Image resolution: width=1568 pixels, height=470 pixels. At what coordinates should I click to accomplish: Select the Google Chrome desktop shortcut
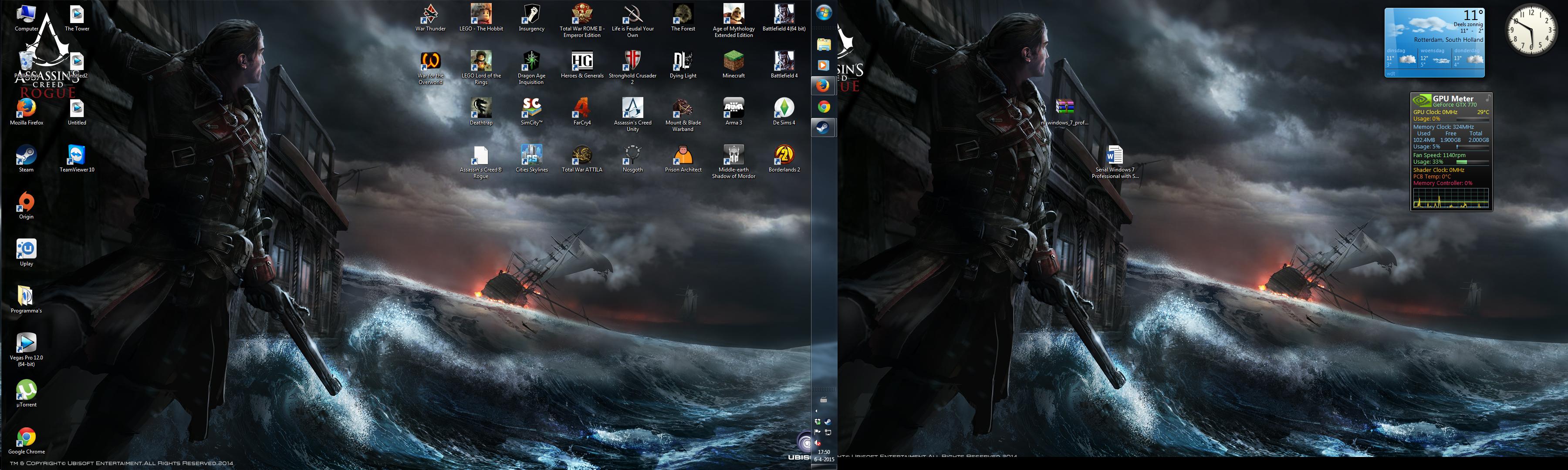point(26,441)
